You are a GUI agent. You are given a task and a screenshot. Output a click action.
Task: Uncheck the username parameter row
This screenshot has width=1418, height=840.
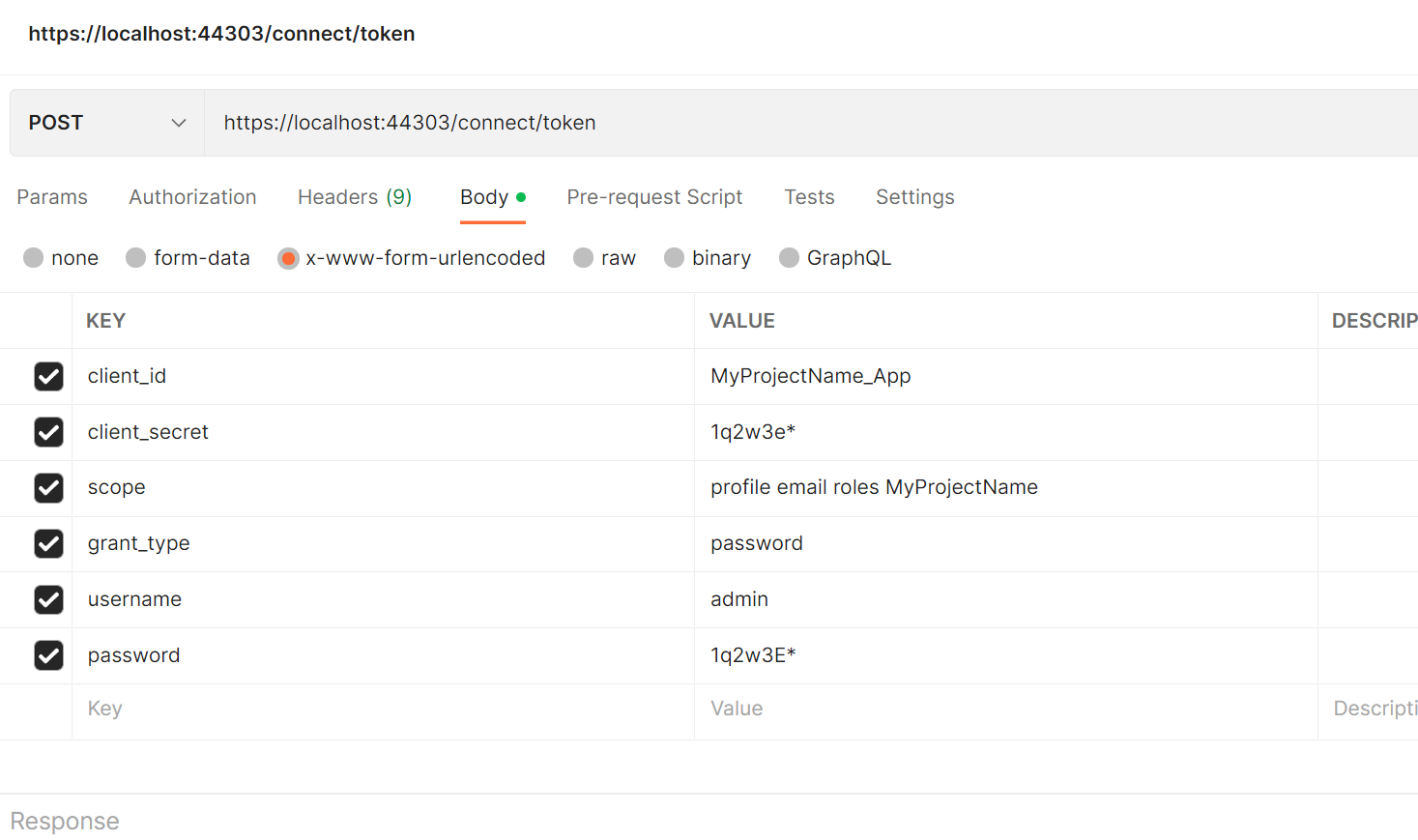[48, 599]
